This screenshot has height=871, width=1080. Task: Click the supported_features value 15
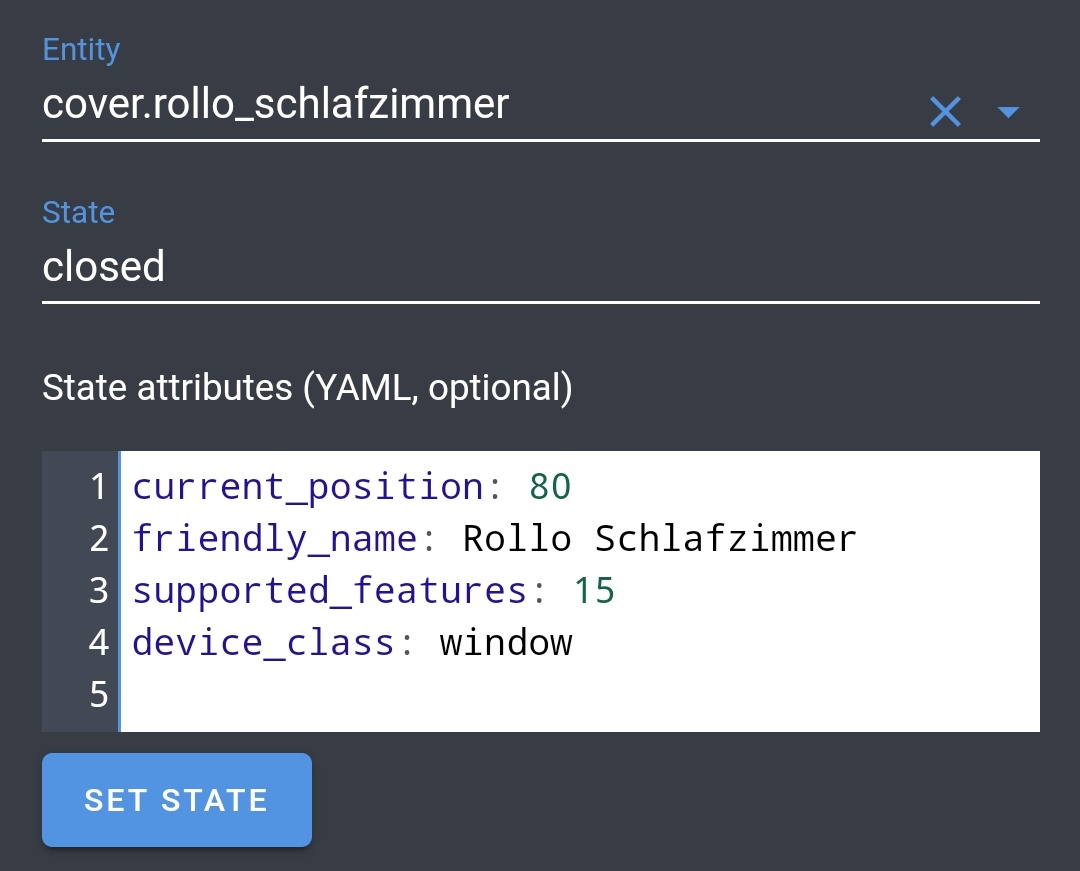[x=594, y=591]
